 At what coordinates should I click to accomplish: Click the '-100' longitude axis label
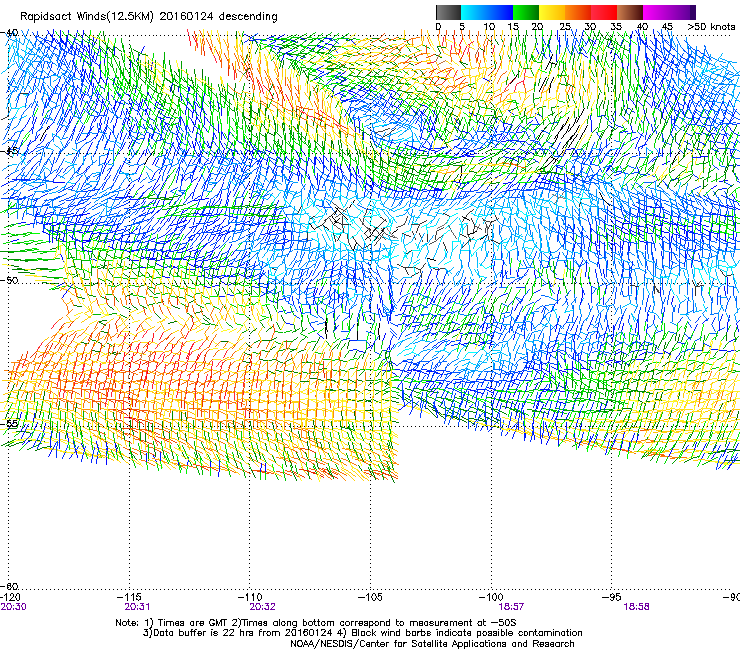click(x=491, y=597)
